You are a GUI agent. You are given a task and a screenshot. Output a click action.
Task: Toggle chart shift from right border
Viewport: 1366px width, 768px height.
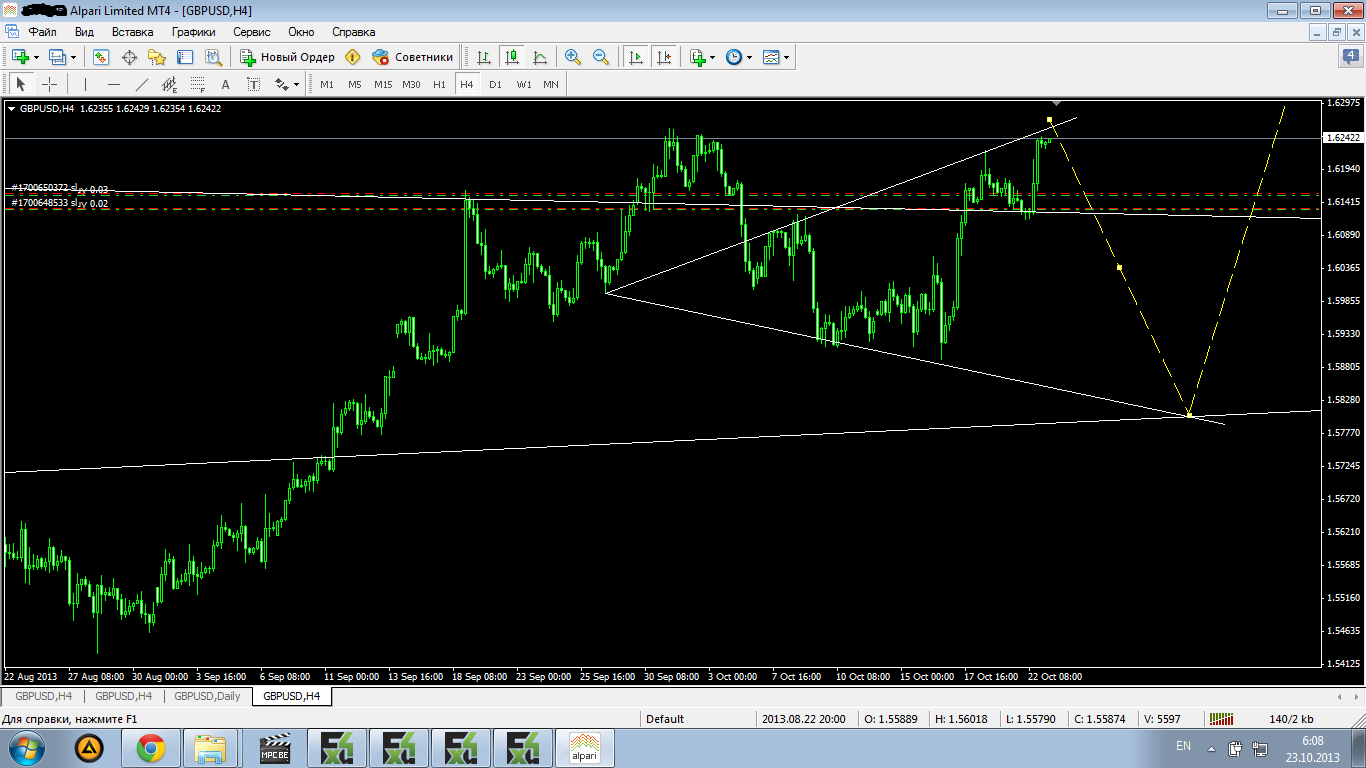(x=664, y=57)
